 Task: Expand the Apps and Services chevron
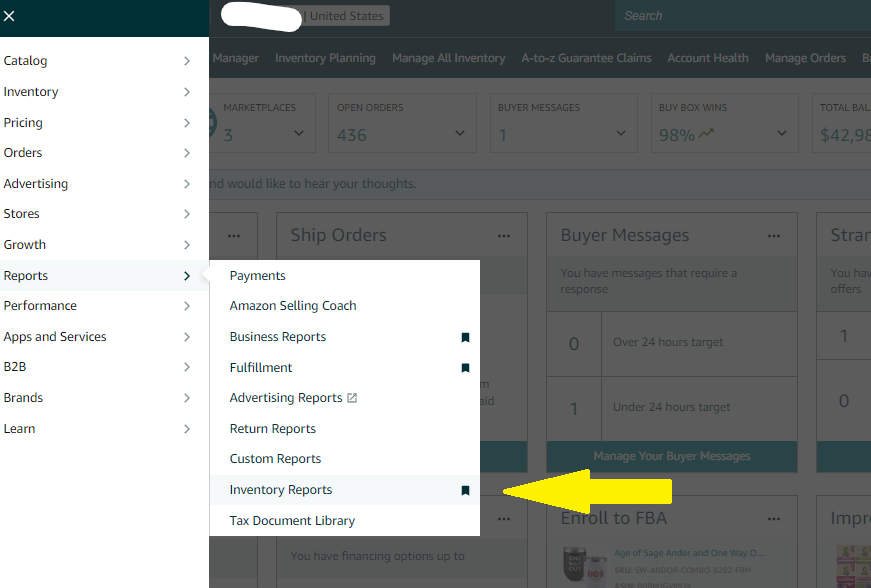(187, 337)
